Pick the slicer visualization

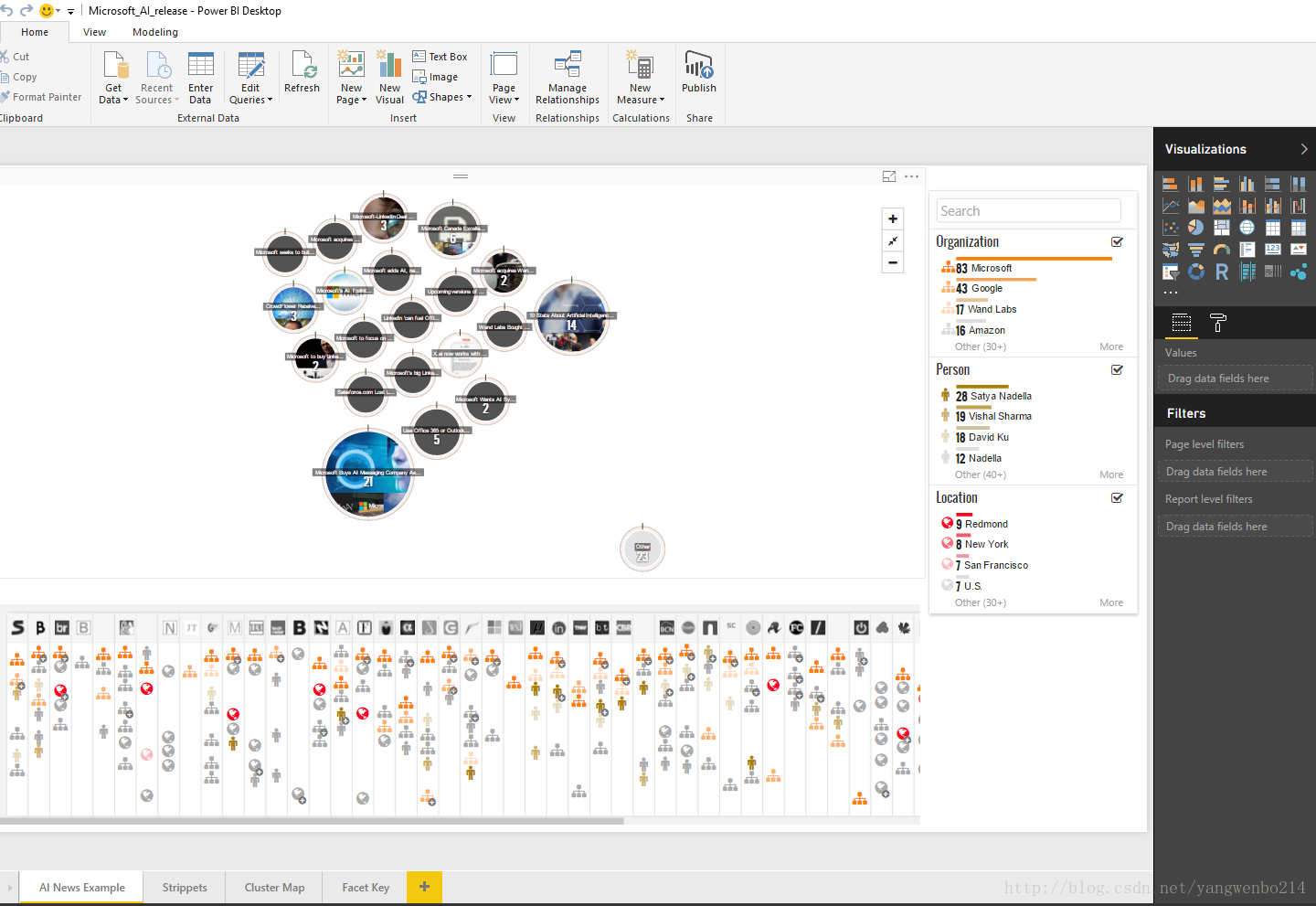tap(1170, 272)
